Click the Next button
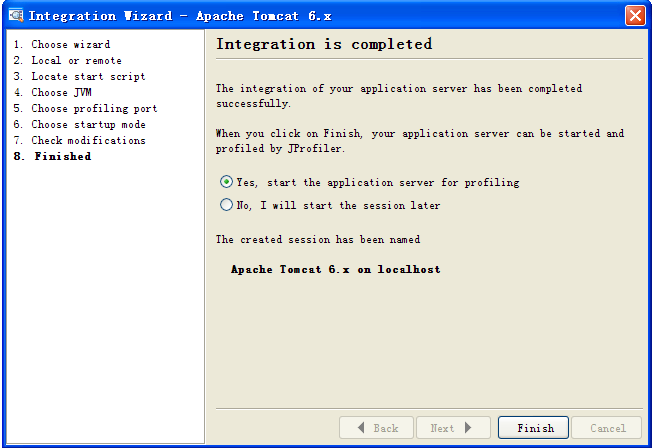This screenshot has height=448, width=654. (453, 428)
